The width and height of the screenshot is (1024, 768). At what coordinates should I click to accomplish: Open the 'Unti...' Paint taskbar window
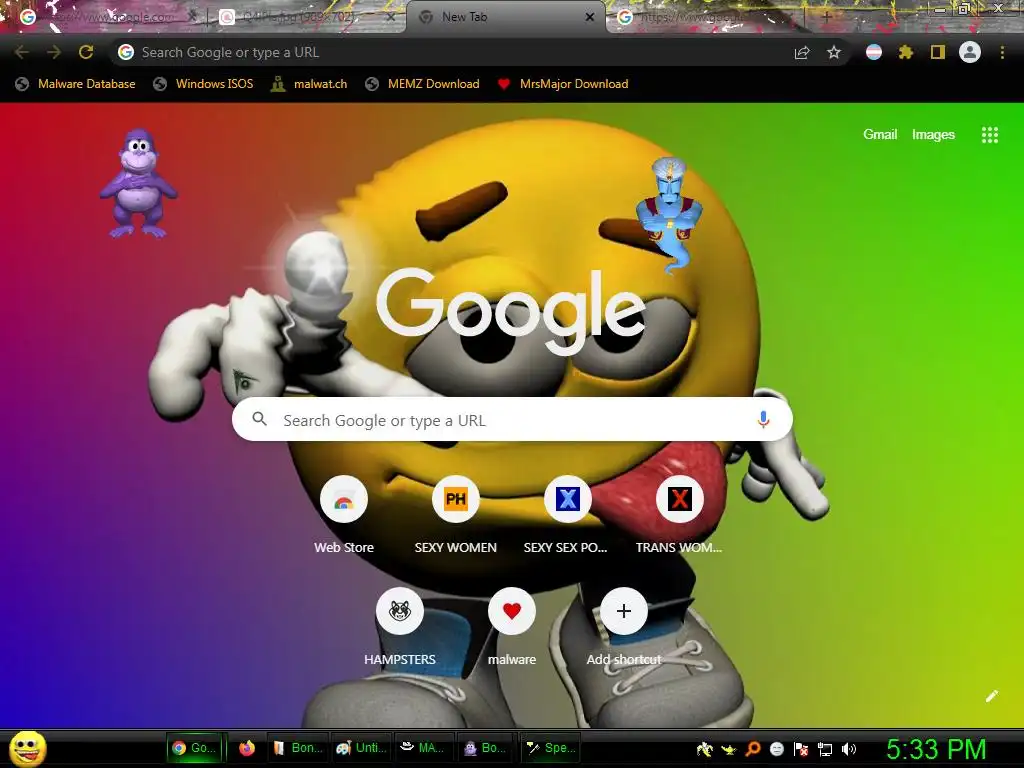tap(362, 748)
